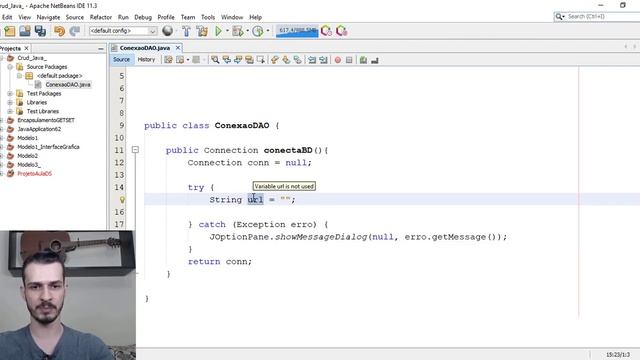Click the Shift Line Right icon

coord(323,60)
